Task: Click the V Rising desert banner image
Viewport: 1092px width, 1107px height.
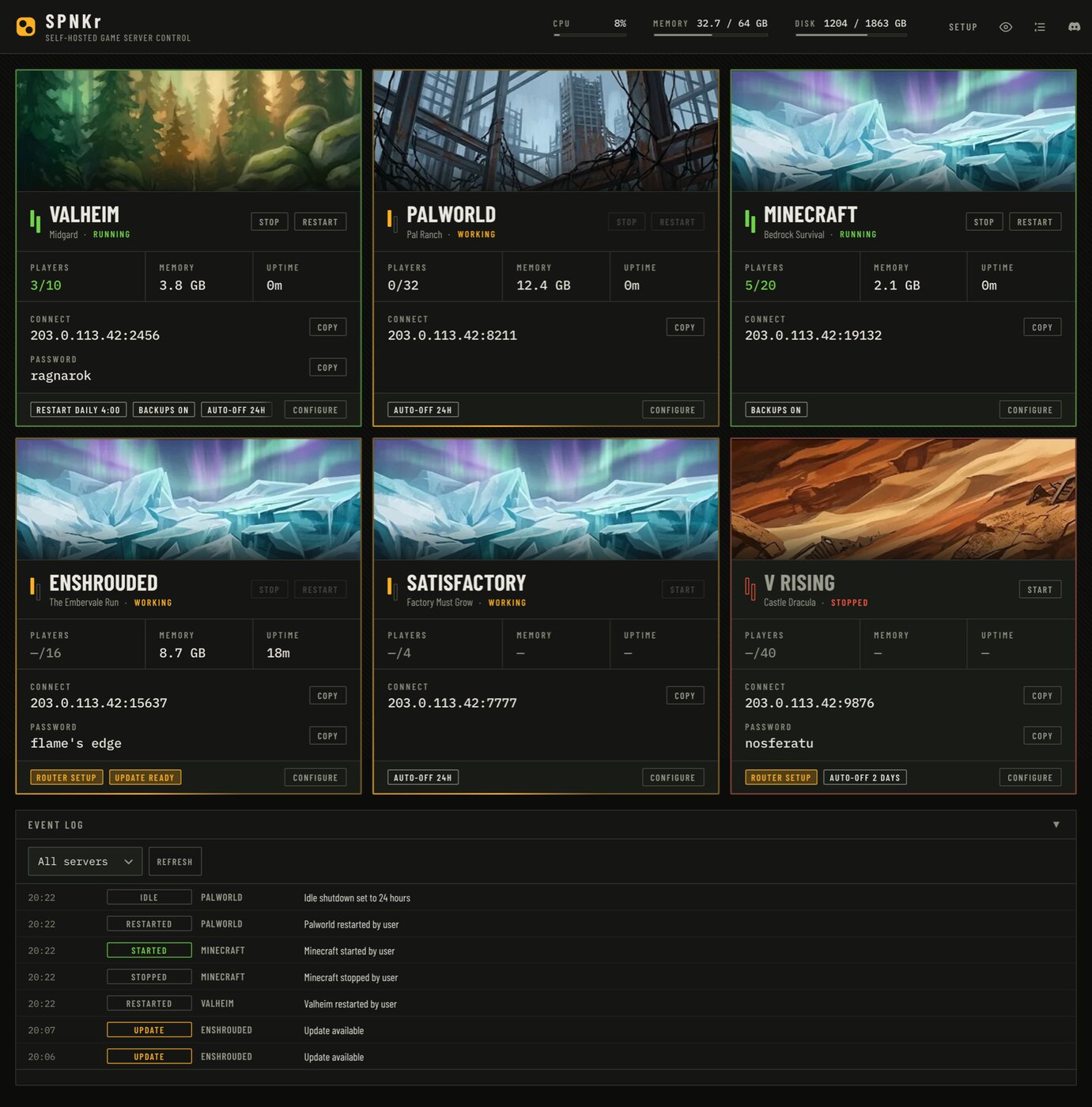Action: pyautogui.click(x=903, y=500)
